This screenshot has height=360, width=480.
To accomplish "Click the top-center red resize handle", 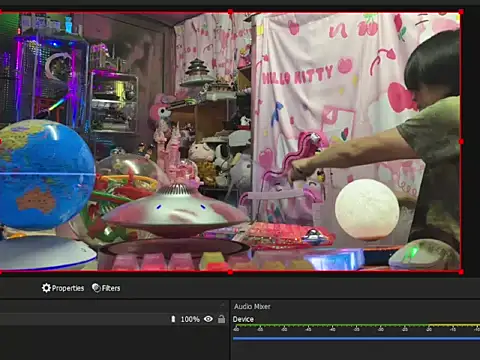I will [x=230, y=12].
